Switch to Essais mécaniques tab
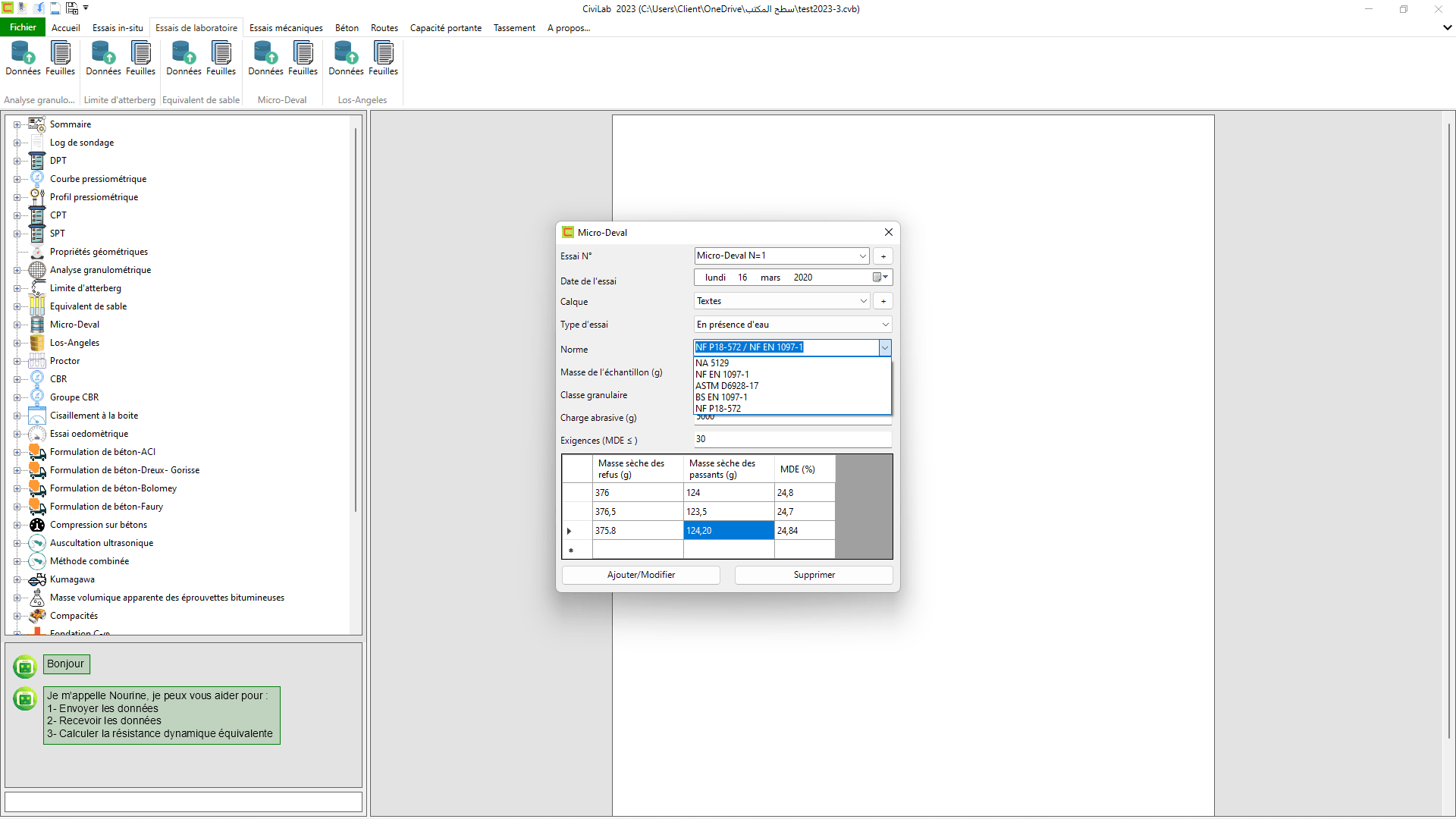1456x819 pixels. pos(286,28)
